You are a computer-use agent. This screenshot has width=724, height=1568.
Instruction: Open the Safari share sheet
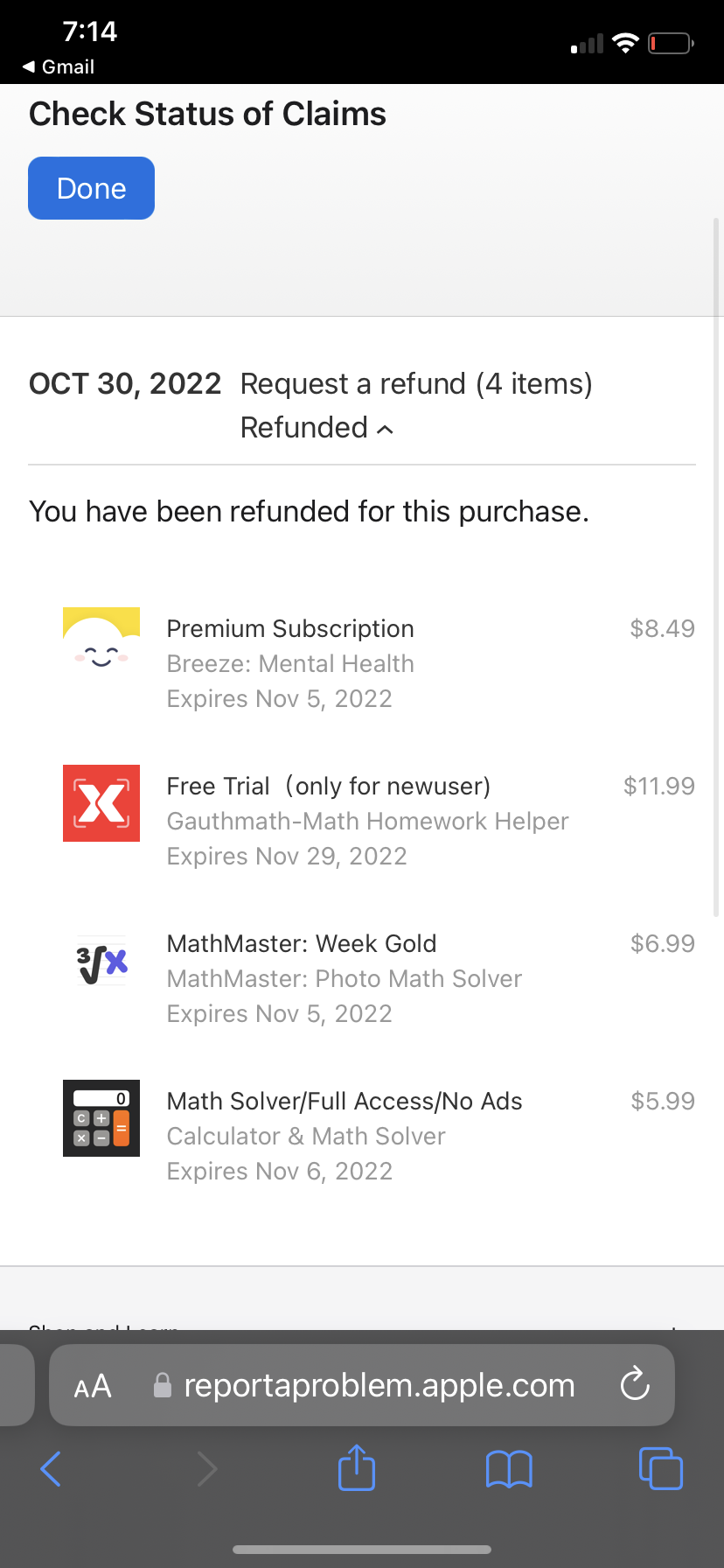pyautogui.click(x=357, y=1468)
